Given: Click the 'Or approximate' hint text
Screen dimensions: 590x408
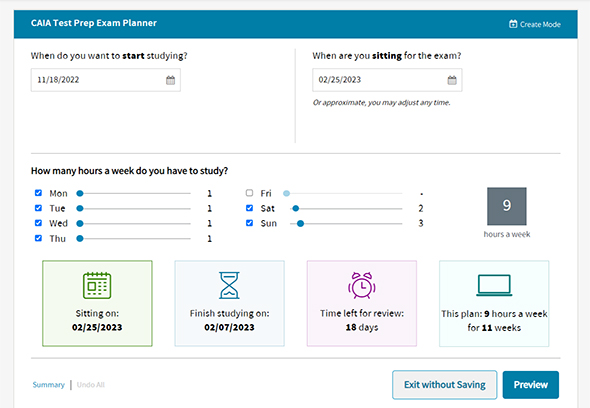Looking at the screenshot, I should [x=382, y=102].
